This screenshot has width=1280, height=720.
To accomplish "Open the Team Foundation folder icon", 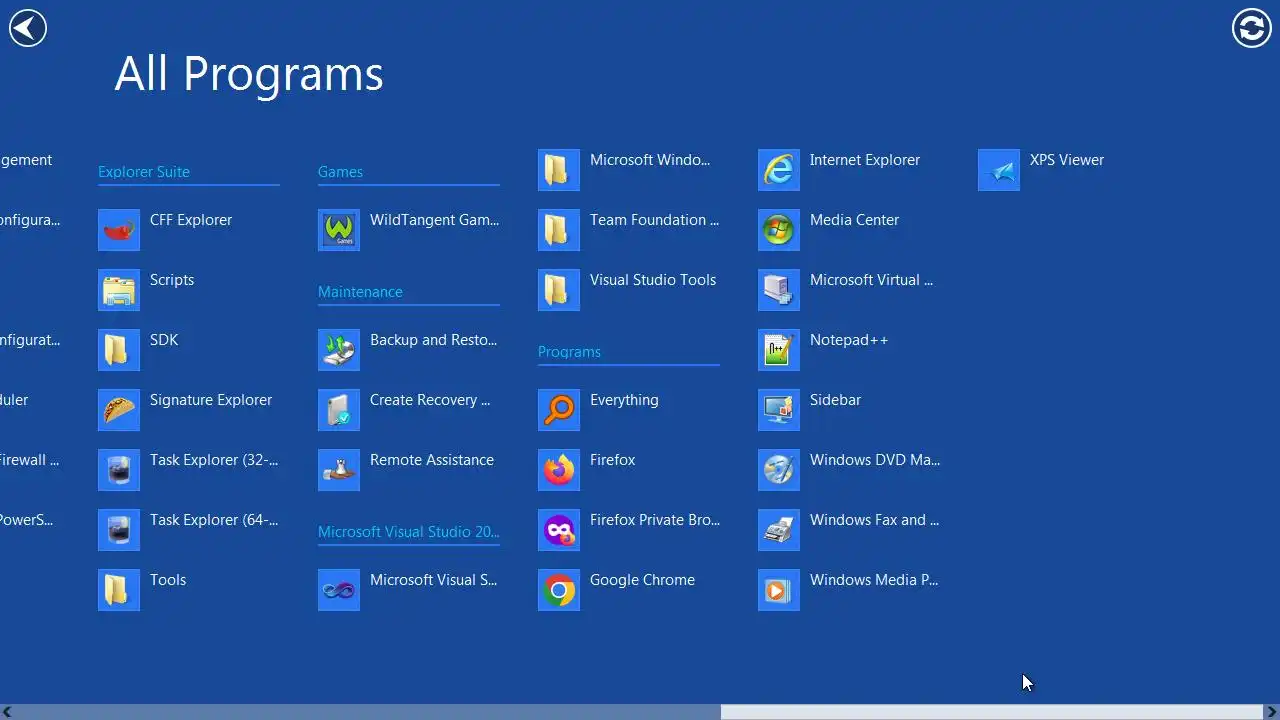I will click(559, 230).
